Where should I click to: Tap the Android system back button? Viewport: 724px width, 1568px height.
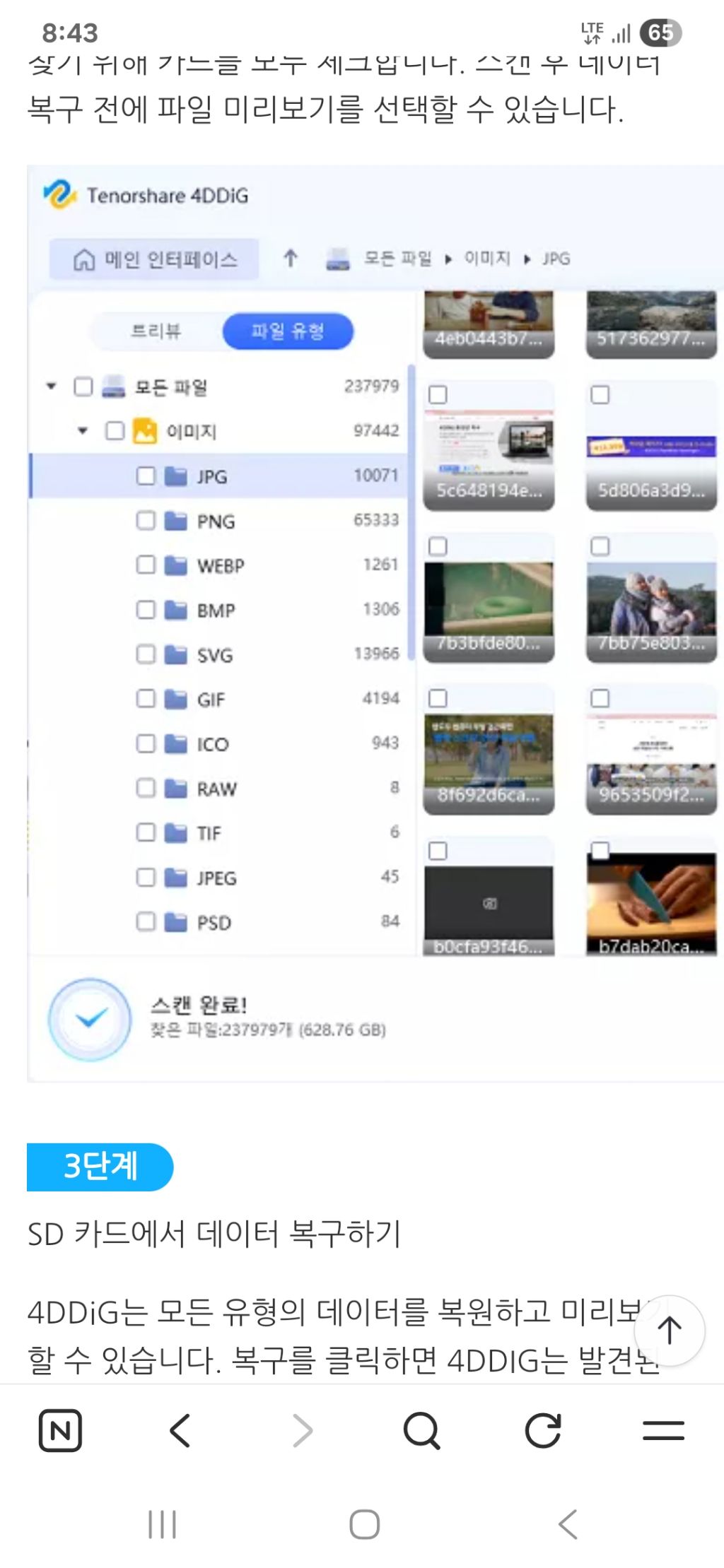(x=568, y=1524)
